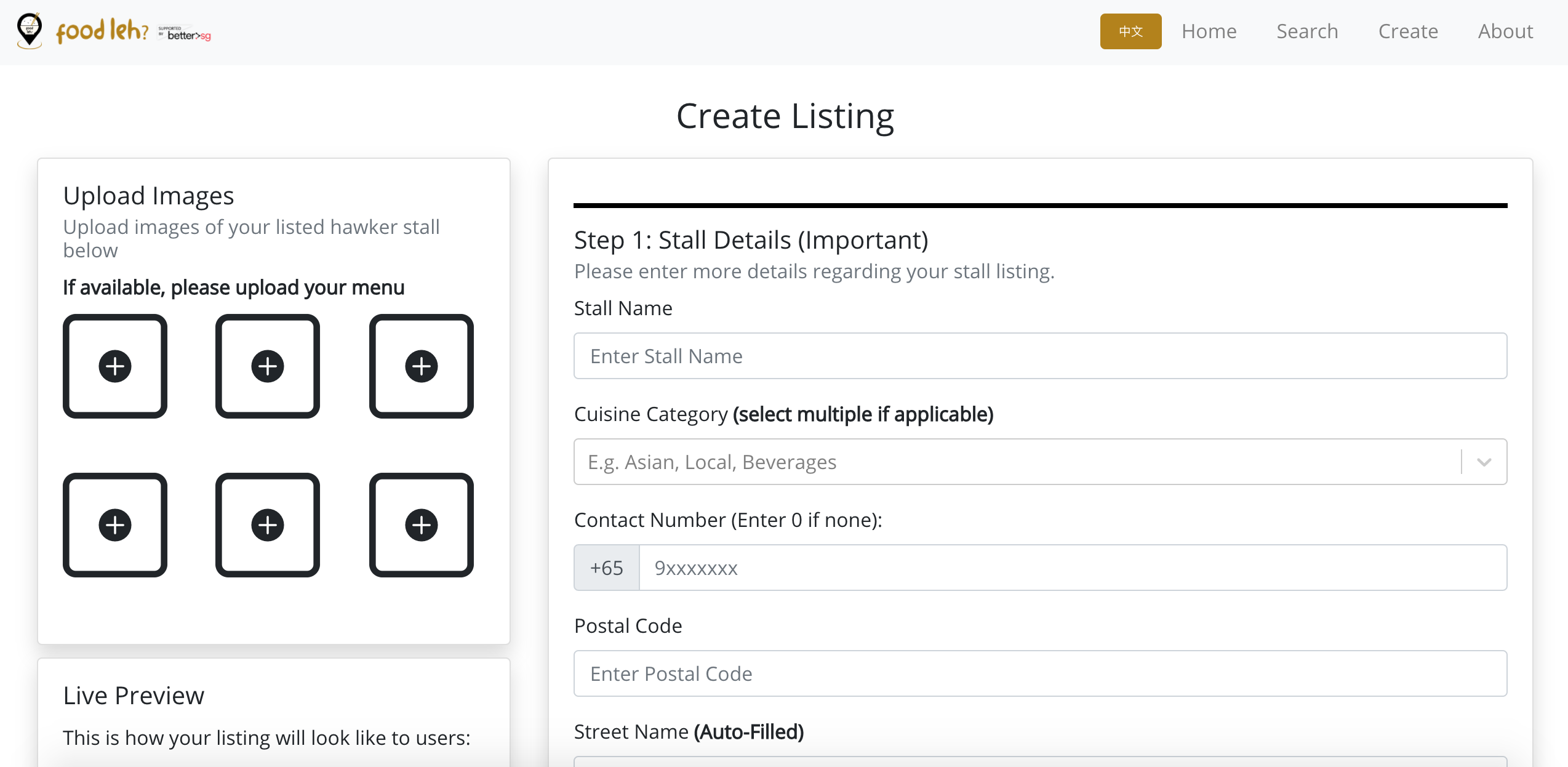Go to the Home page
Viewport: 1568px width, 767px height.
1209,31
